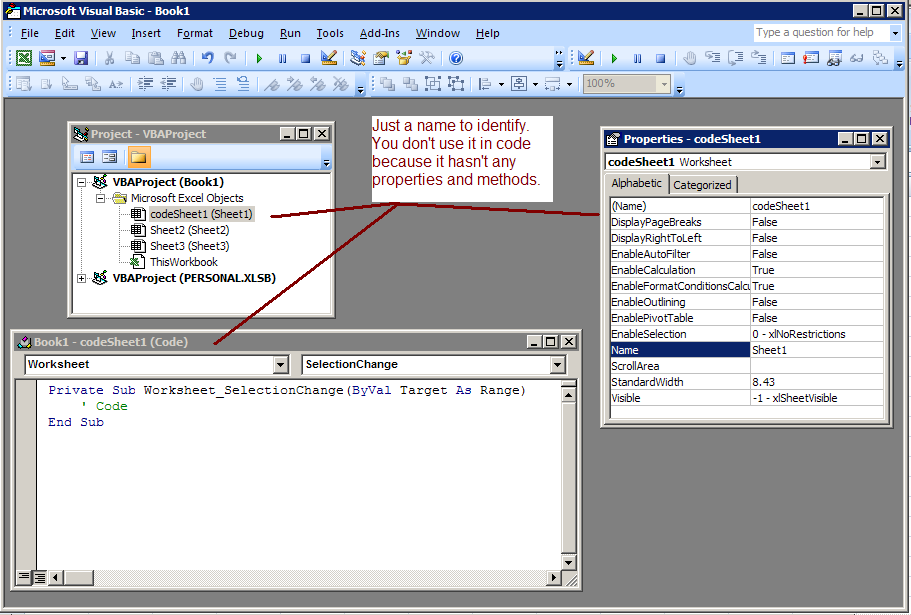The image size is (911, 615).
Task: Save the workbook with the floppy disk icon
Action: tap(81, 59)
